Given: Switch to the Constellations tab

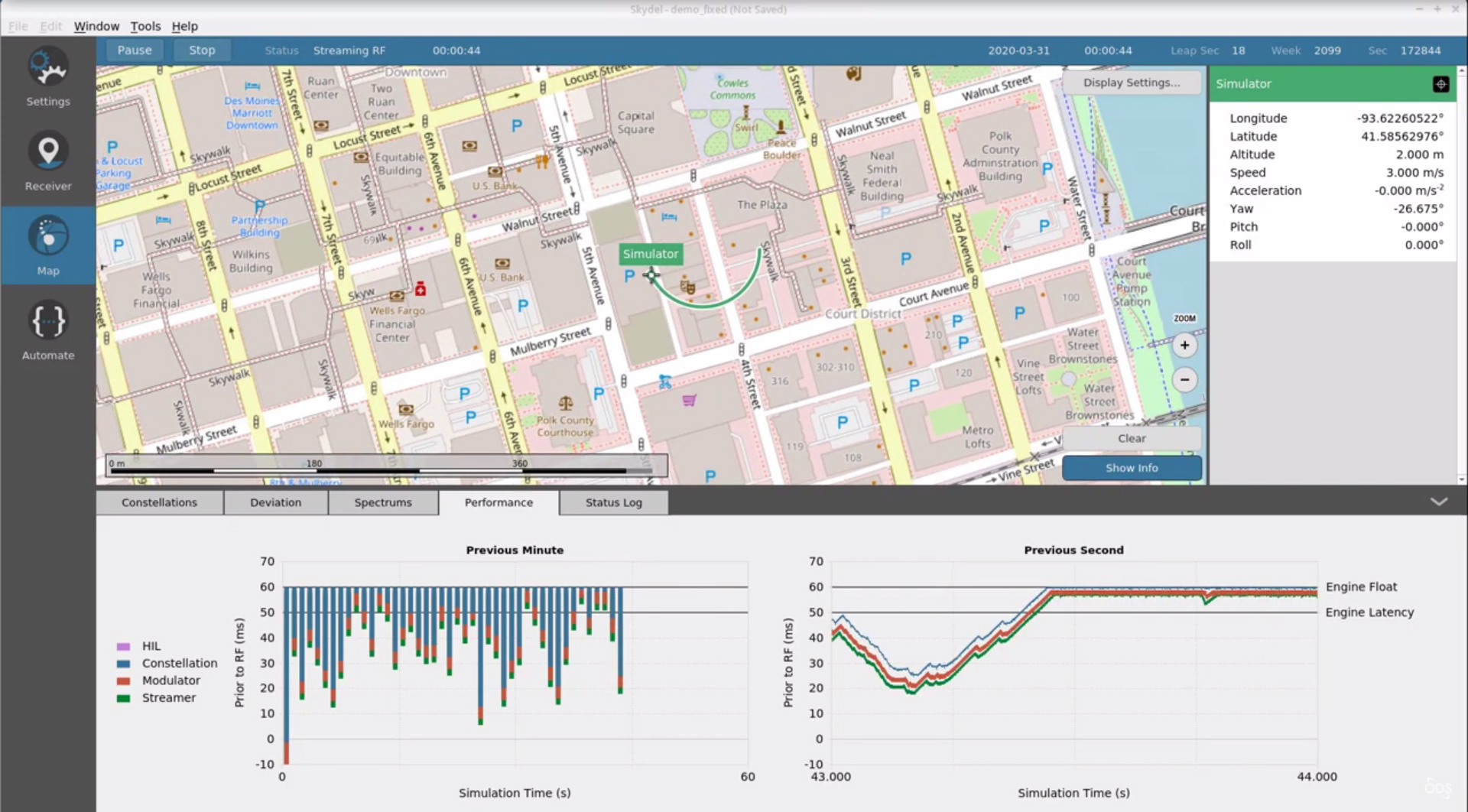Looking at the screenshot, I should 159,502.
